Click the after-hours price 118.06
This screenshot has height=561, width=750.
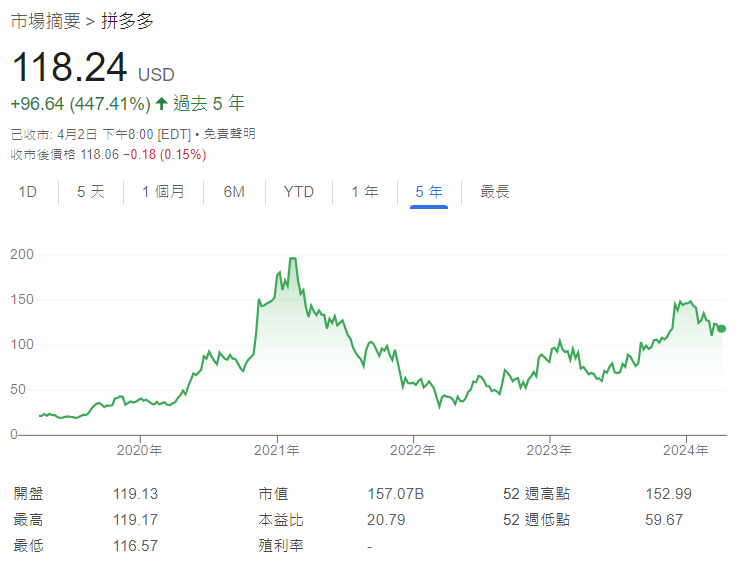(99, 154)
